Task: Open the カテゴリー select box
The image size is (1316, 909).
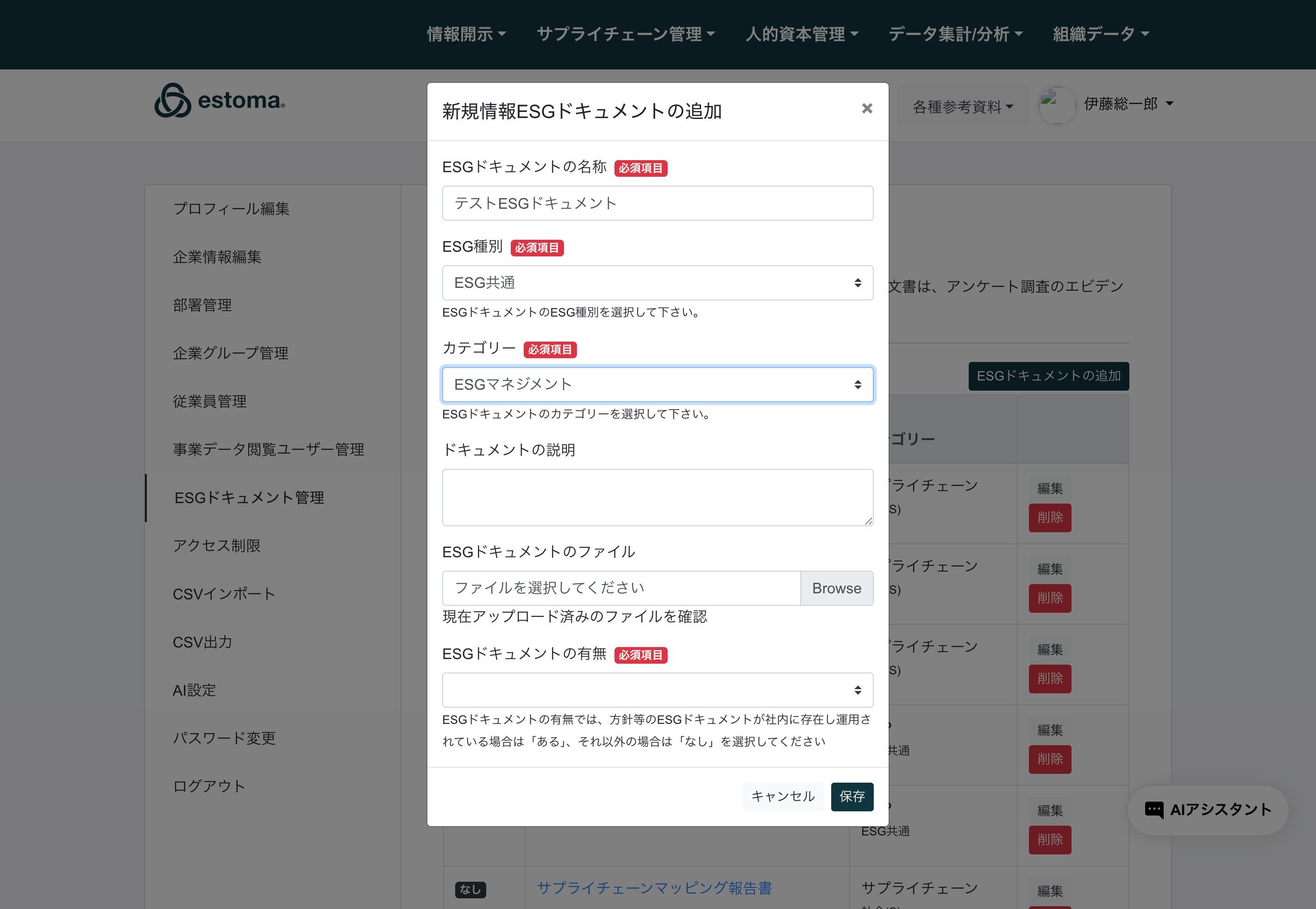Action: 657,385
